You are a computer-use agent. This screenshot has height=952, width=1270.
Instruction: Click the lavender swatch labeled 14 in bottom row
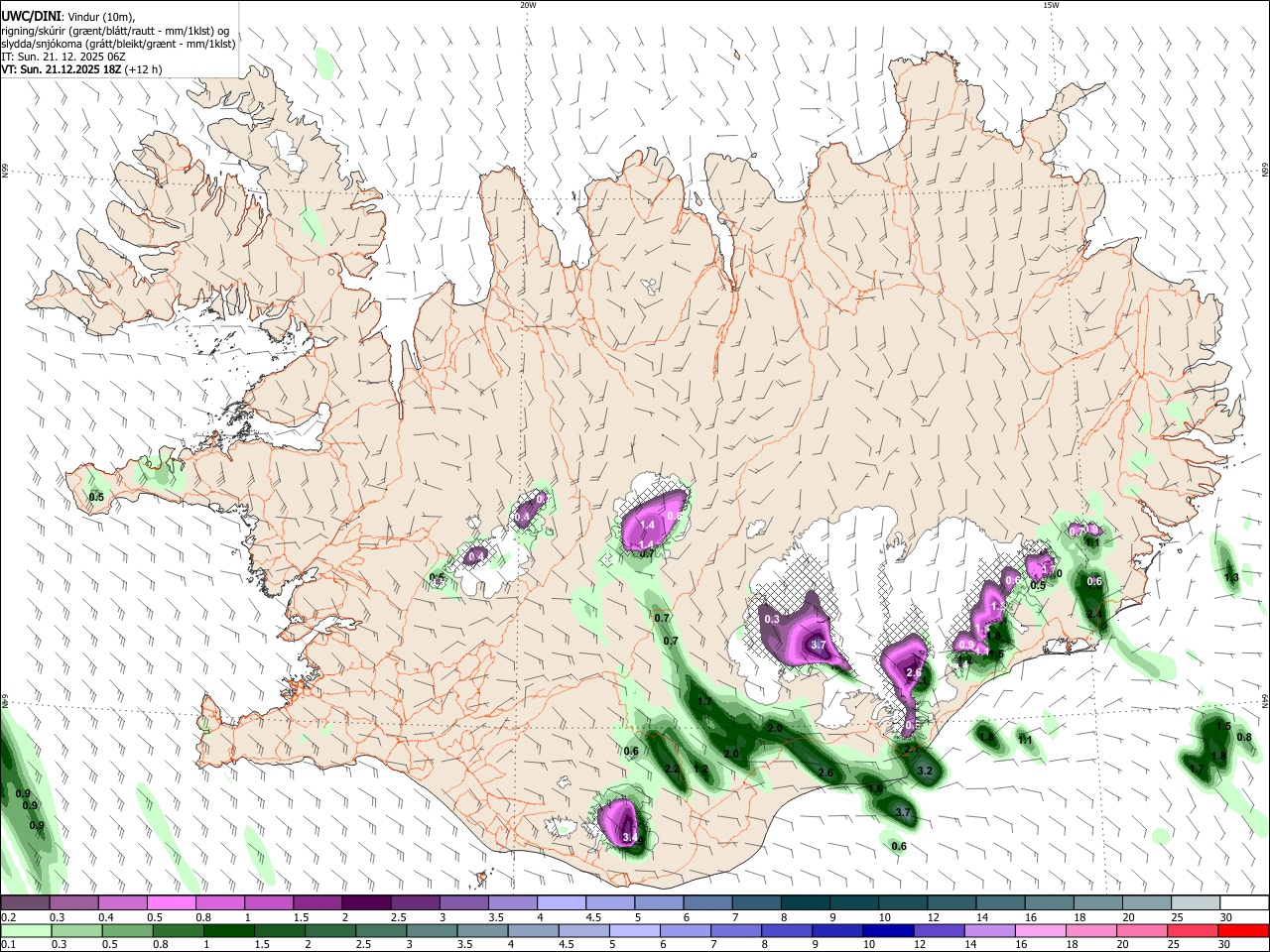990,930
